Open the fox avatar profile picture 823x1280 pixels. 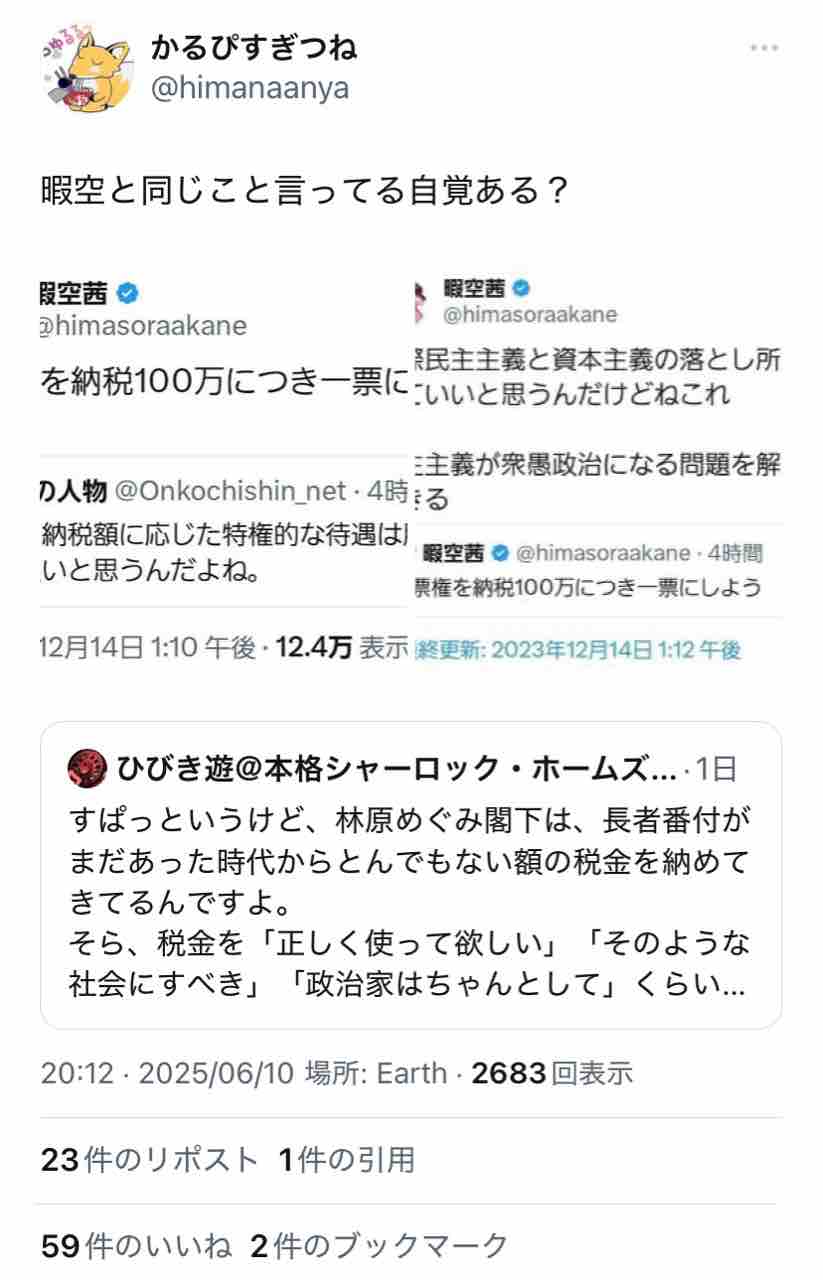coord(88,69)
